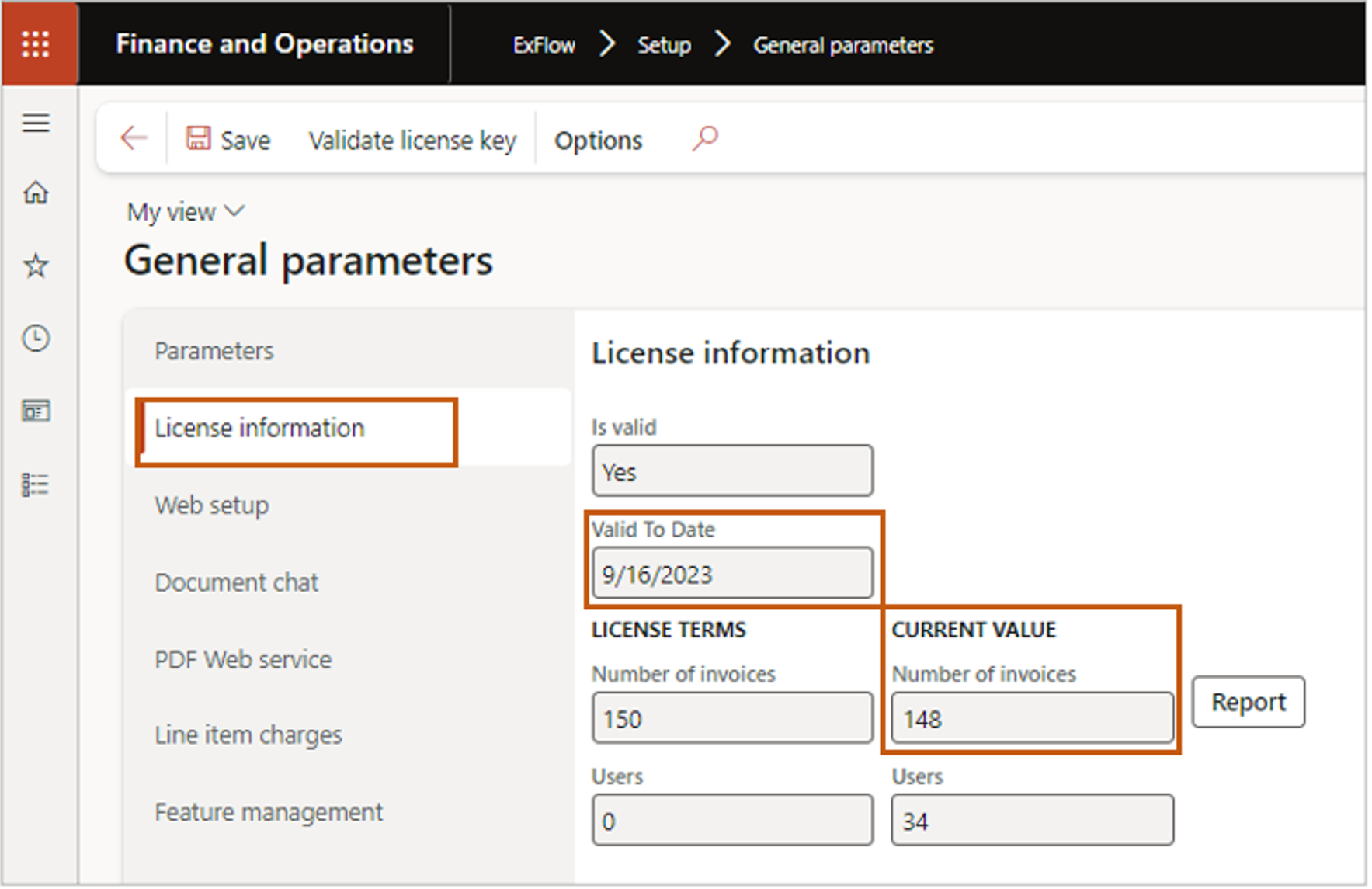This screenshot has height=889, width=1372.
Task: Open Recent clock icon
Action: pos(36,338)
